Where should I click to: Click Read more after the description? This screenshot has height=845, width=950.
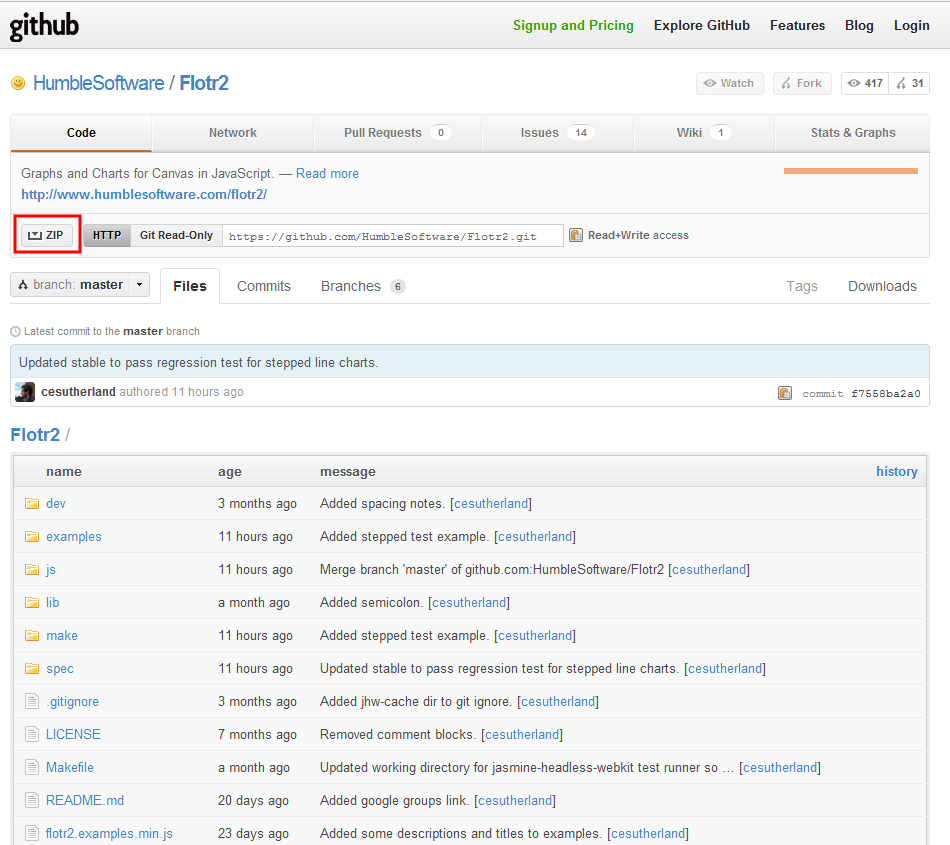327,173
